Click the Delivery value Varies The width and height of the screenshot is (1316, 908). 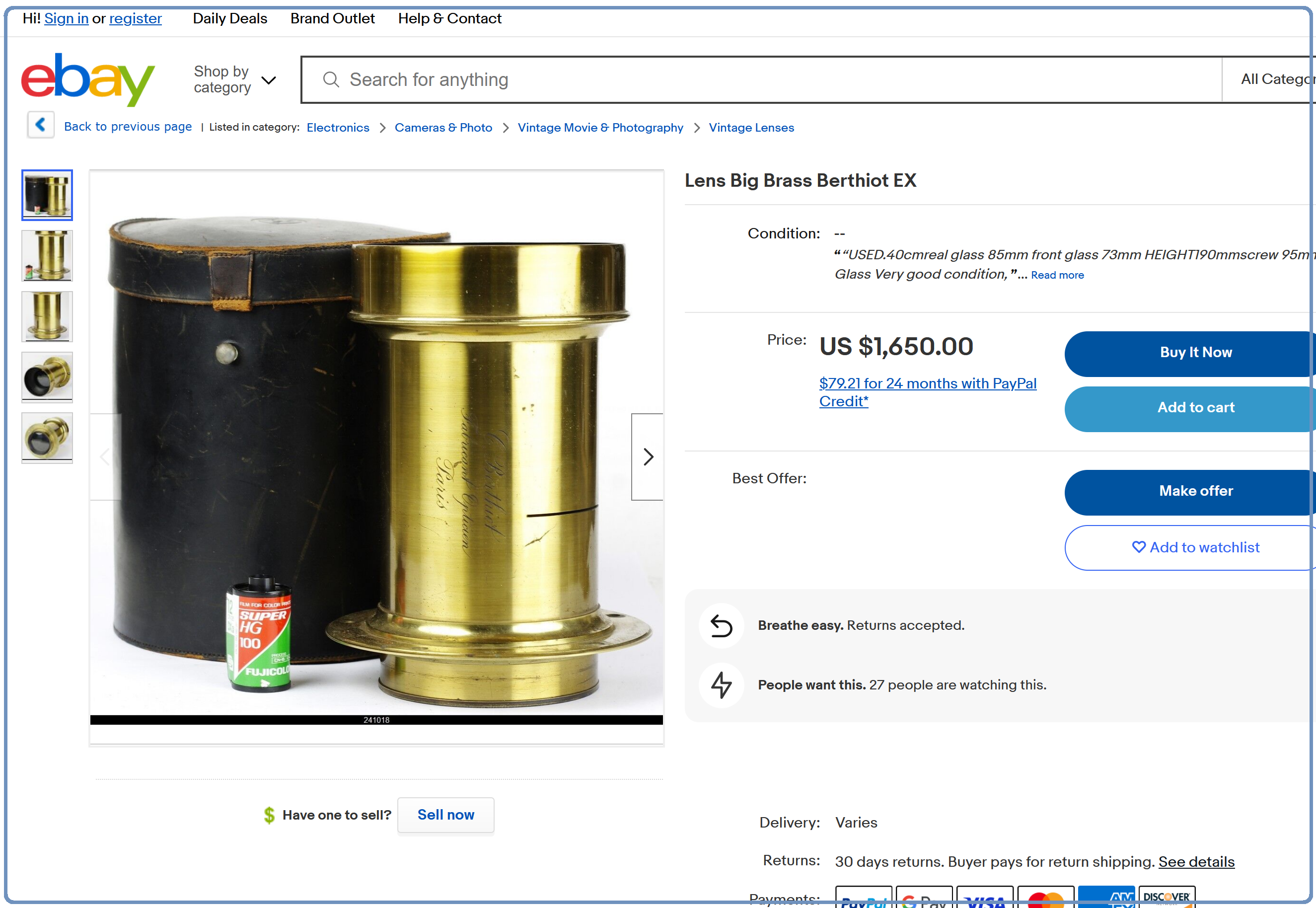click(856, 823)
